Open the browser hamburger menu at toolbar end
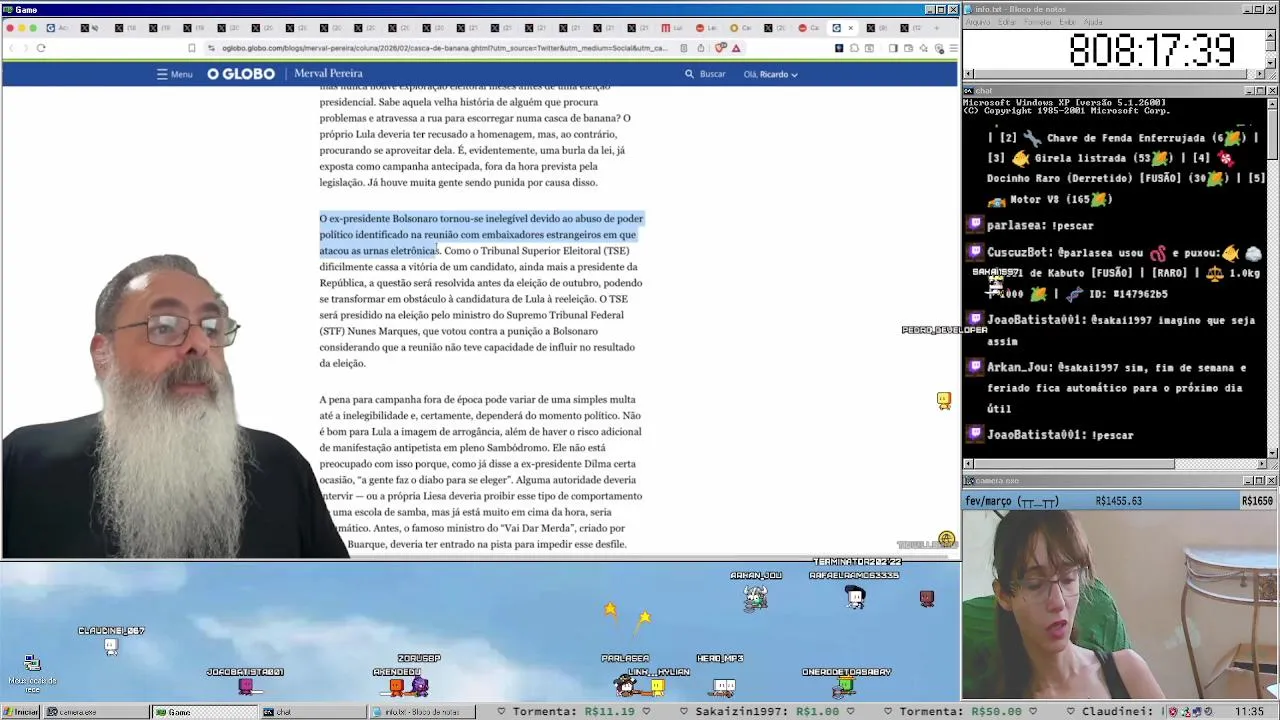Viewport: 1280px width, 720px height. coord(952,48)
